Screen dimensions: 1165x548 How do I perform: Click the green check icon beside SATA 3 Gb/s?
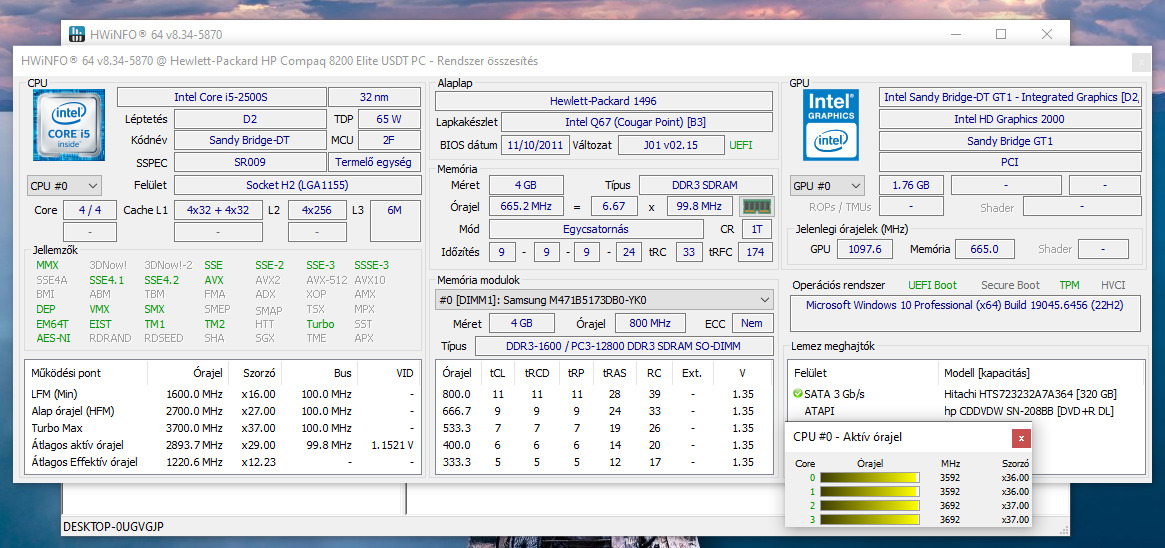[798, 394]
